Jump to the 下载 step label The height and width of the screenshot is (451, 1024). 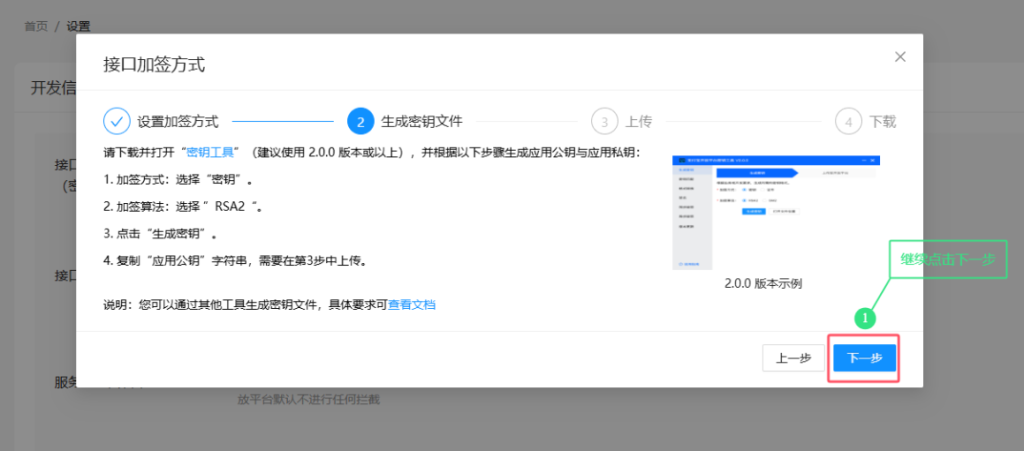tap(883, 122)
